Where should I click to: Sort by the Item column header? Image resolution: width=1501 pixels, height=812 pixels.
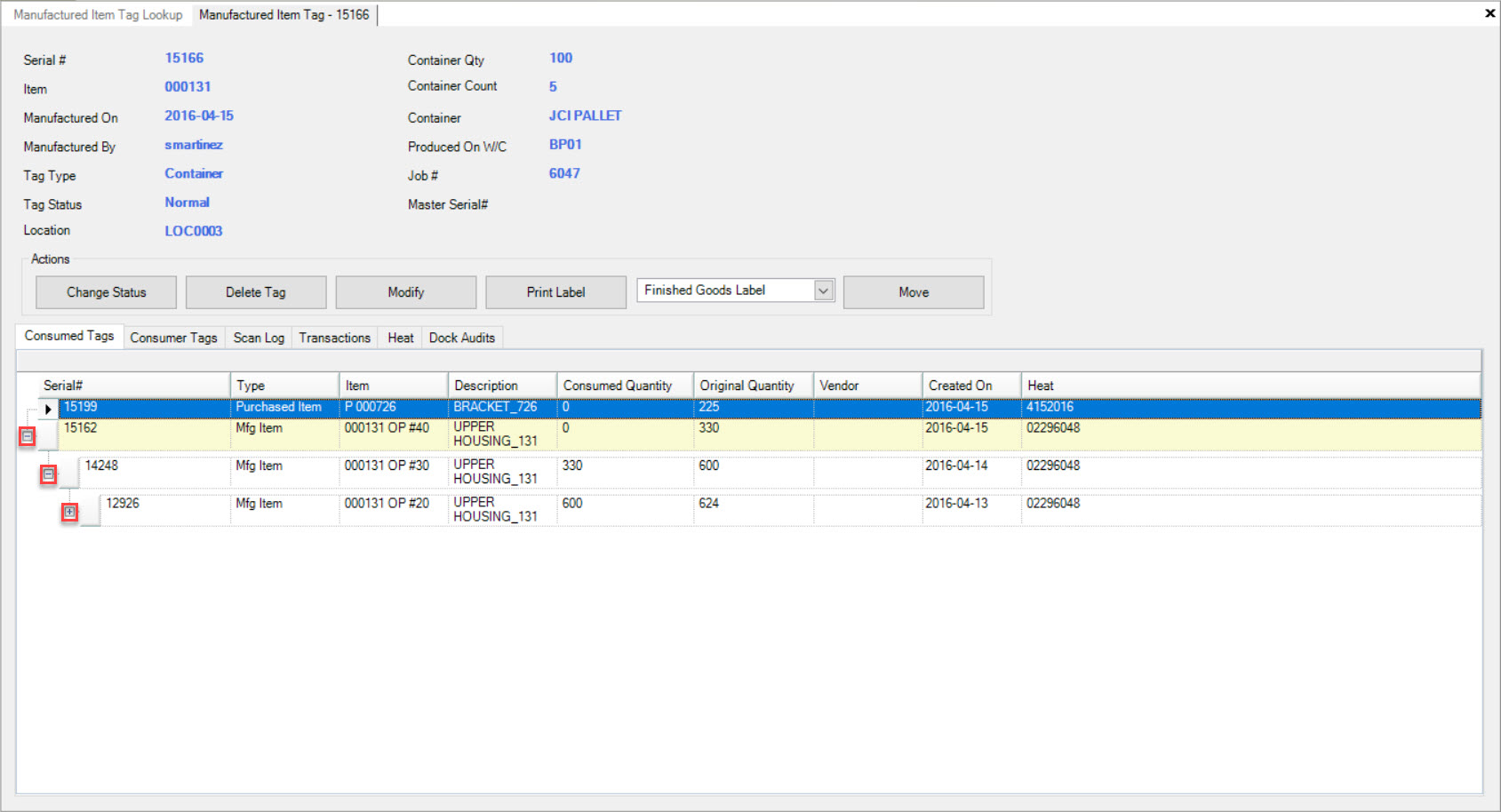395,386
